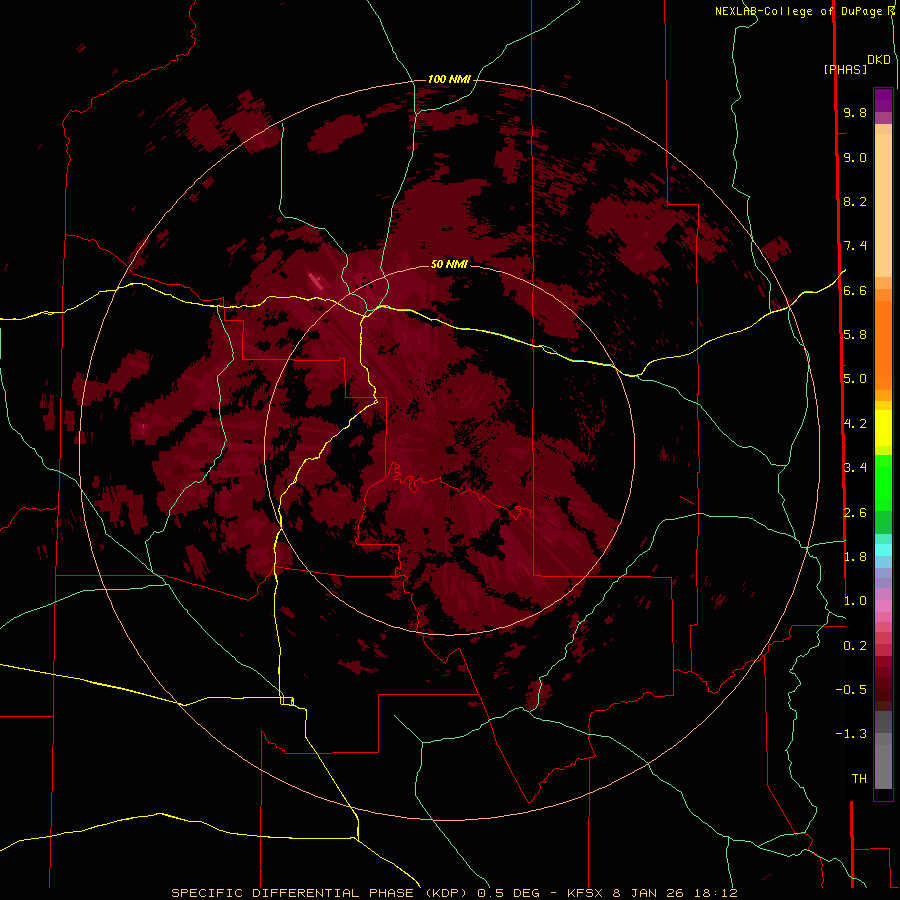Click the 1.0 scale value
The image size is (900, 900).
[855, 601]
